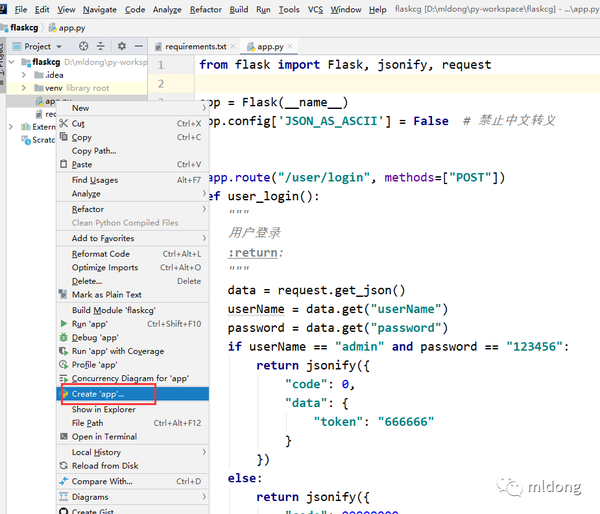Collapse the flaskcg project root
600x514 pixels.
pyautogui.click(x=11, y=62)
